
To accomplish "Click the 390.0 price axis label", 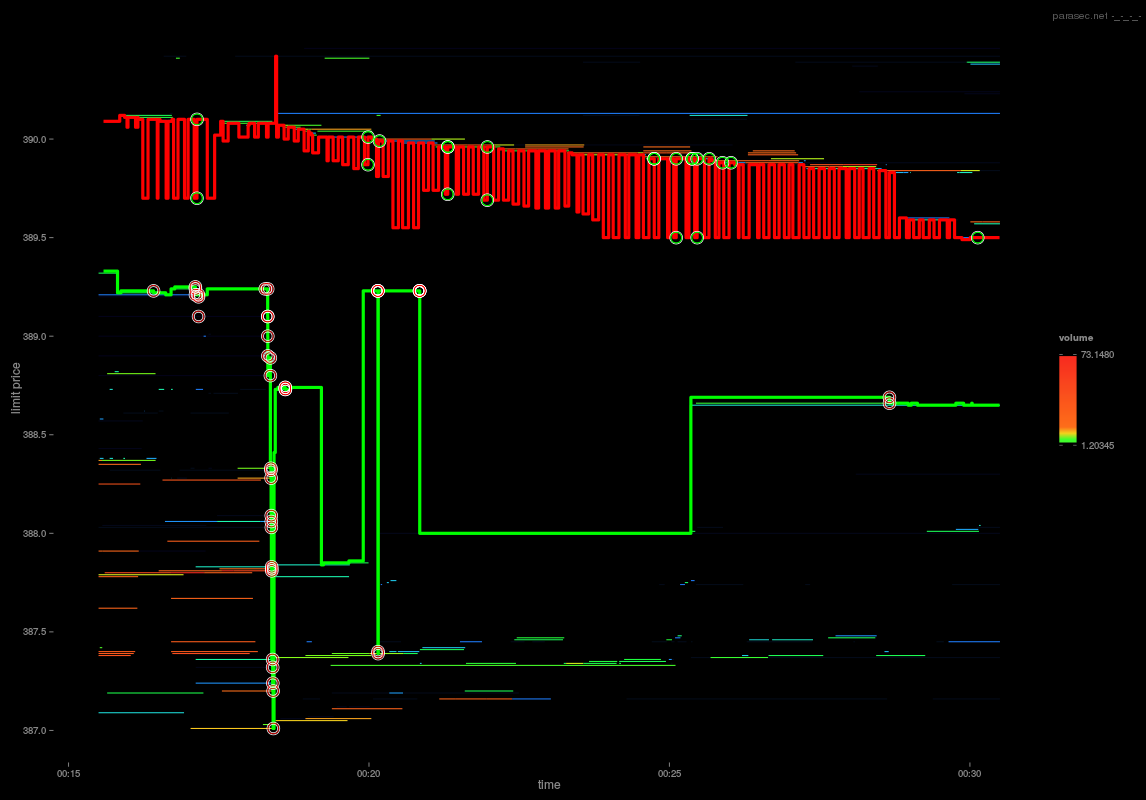I will [33, 140].
